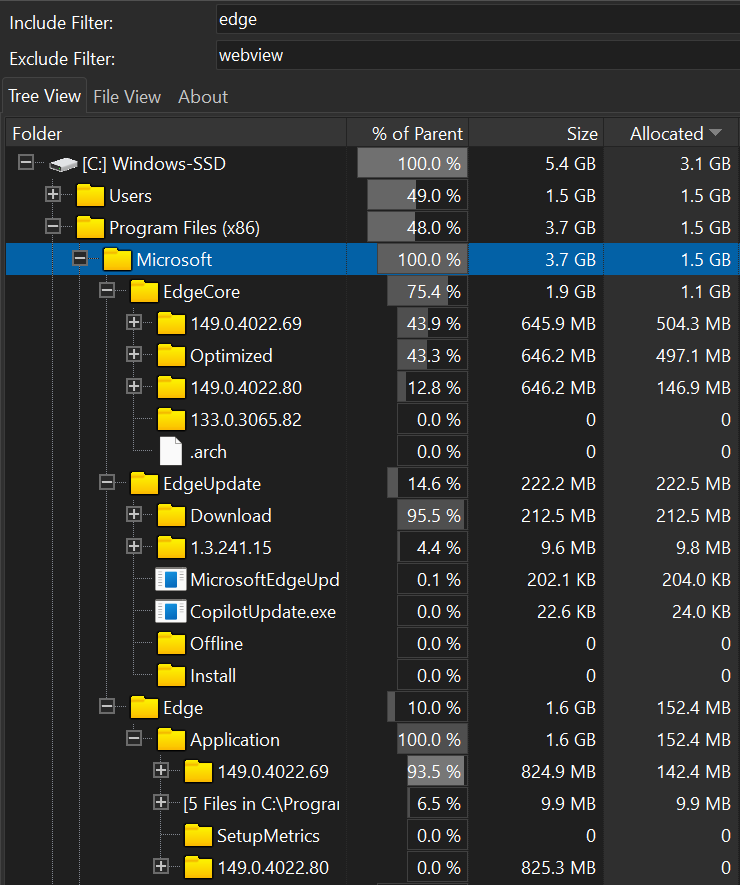Click the SetupMetrics folder icon
Image resolution: width=740 pixels, height=885 pixels.
click(199, 836)
